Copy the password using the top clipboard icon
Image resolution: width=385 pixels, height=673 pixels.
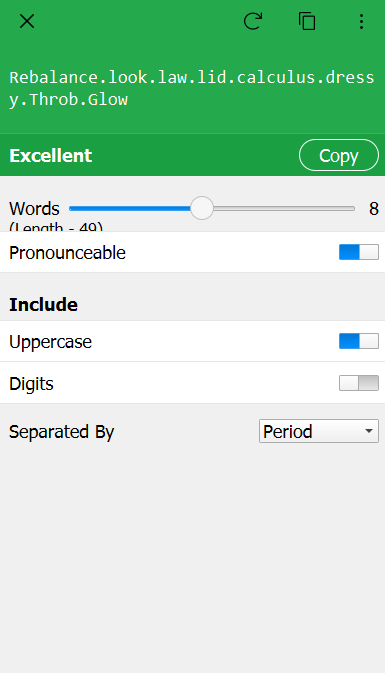[x=307, y=21]
